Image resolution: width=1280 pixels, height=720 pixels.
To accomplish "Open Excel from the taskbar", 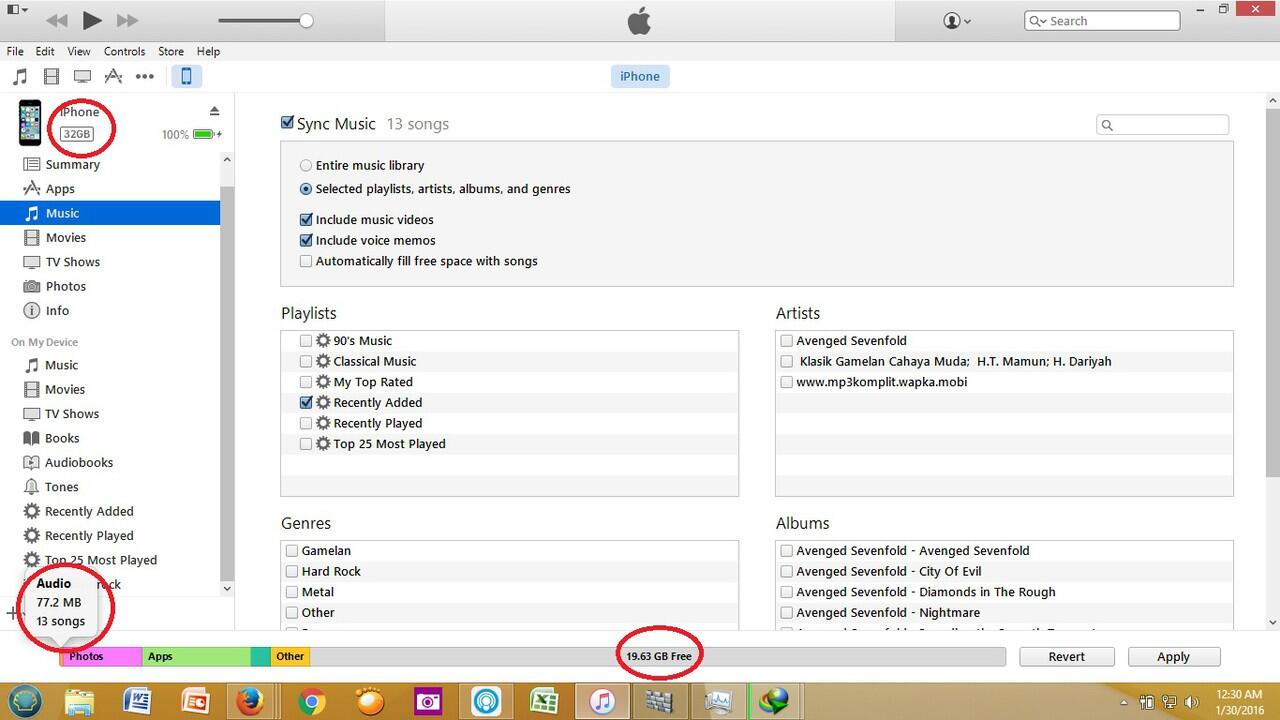I will [x=543, y=701].
